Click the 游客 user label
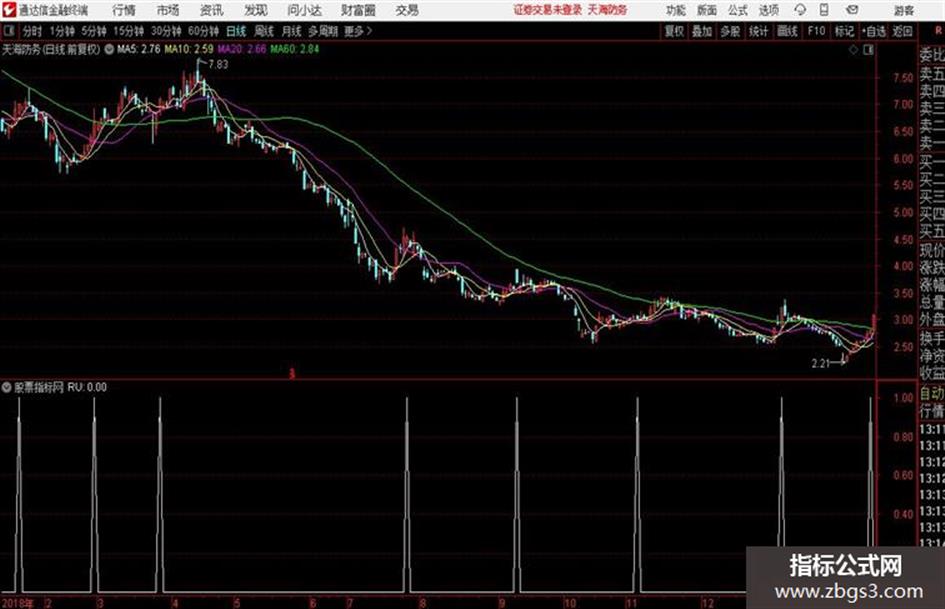The height and width of the screenshot is (609, 945). click(903, 10)
